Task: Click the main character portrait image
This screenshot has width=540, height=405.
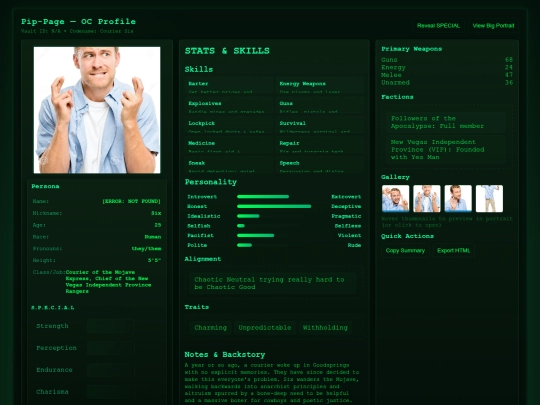Action: (97, 110)
